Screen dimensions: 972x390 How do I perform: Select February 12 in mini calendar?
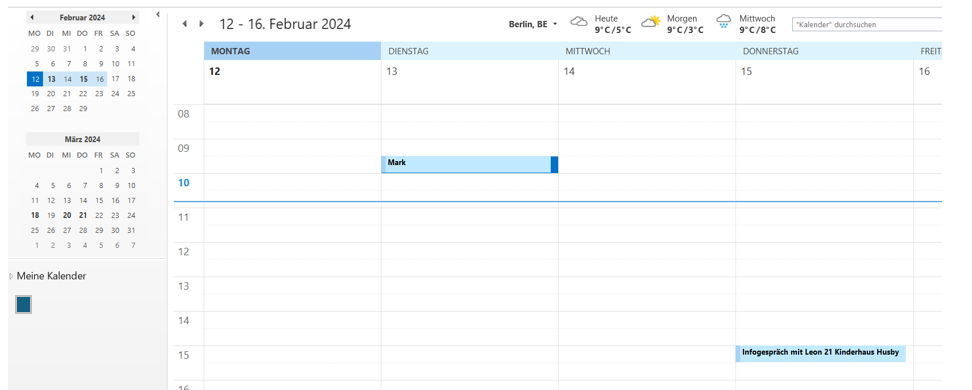click(x=35, y=79)
